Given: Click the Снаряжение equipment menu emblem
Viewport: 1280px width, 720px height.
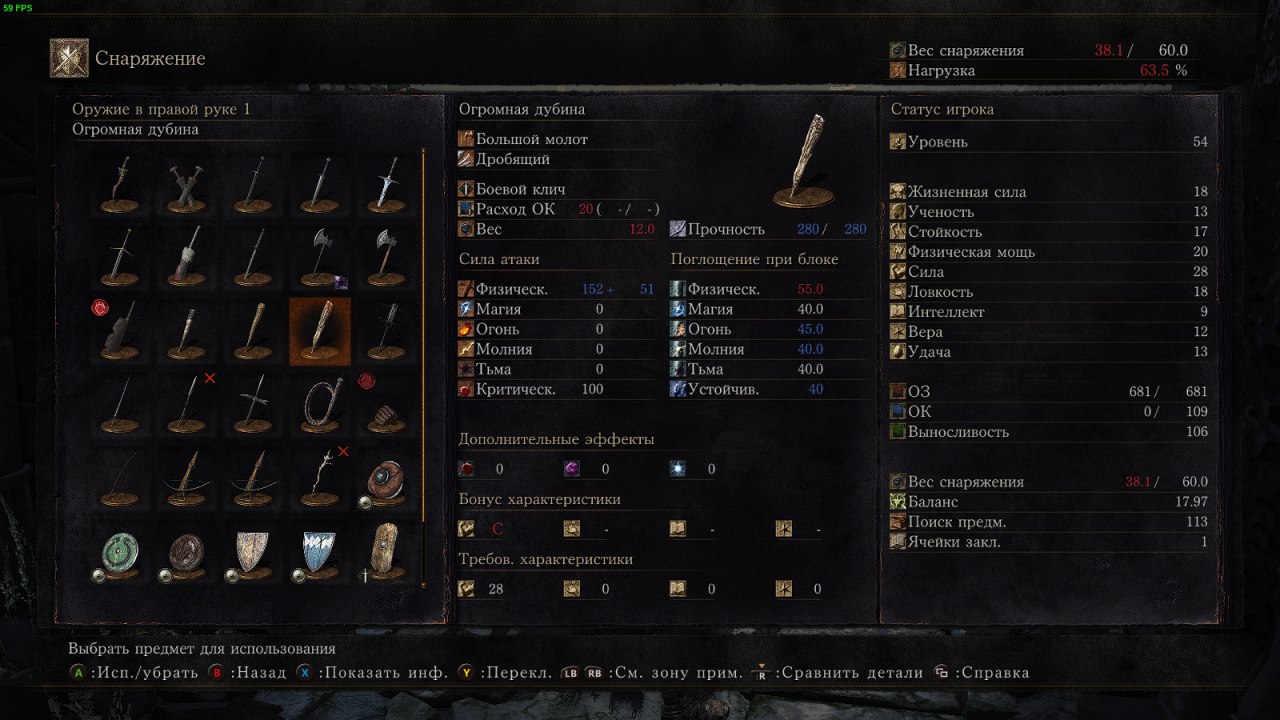Looking at the screenshot, I should [x=69, y=58].
